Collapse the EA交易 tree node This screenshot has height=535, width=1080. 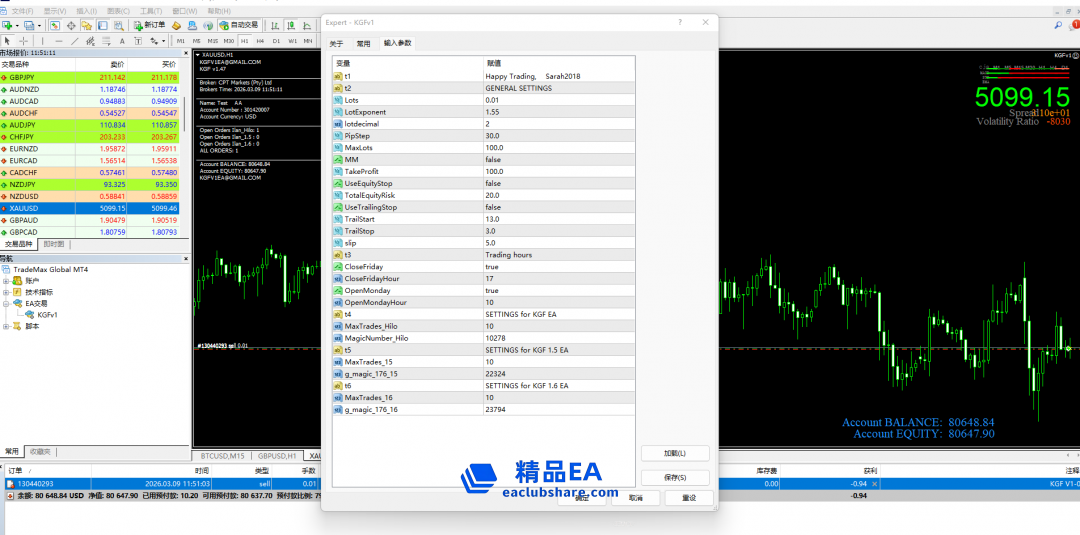tap(6, 303)
